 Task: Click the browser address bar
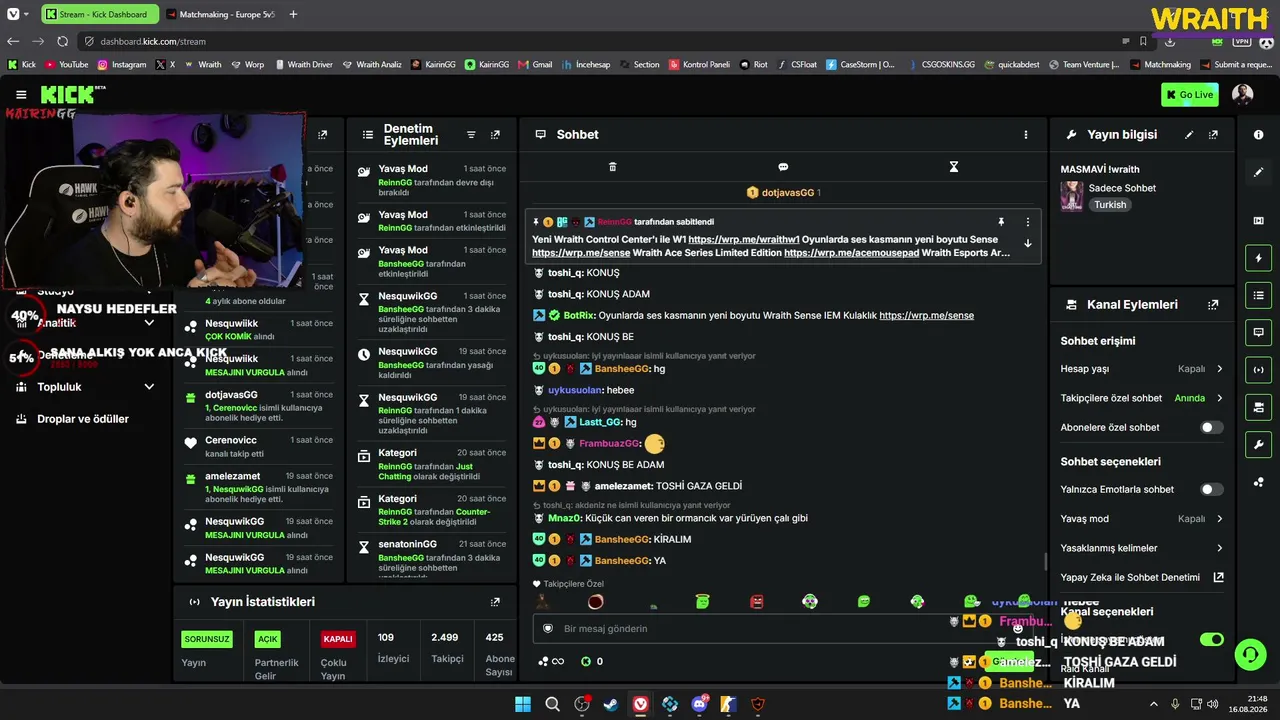click(x=600, y=41)
